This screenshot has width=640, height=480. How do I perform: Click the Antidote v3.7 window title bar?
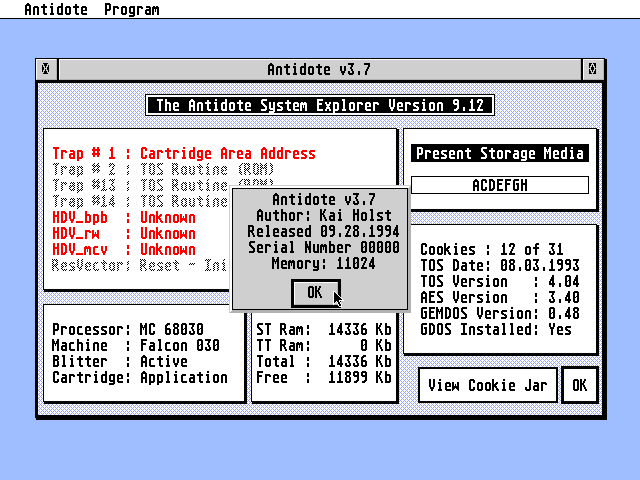pos(319,69)
